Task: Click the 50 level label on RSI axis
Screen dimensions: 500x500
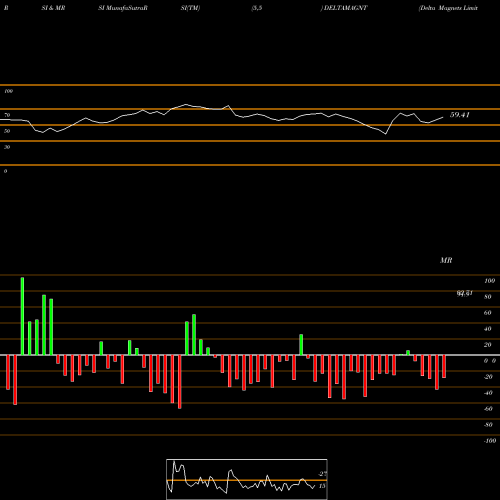Action: [7, 131]
